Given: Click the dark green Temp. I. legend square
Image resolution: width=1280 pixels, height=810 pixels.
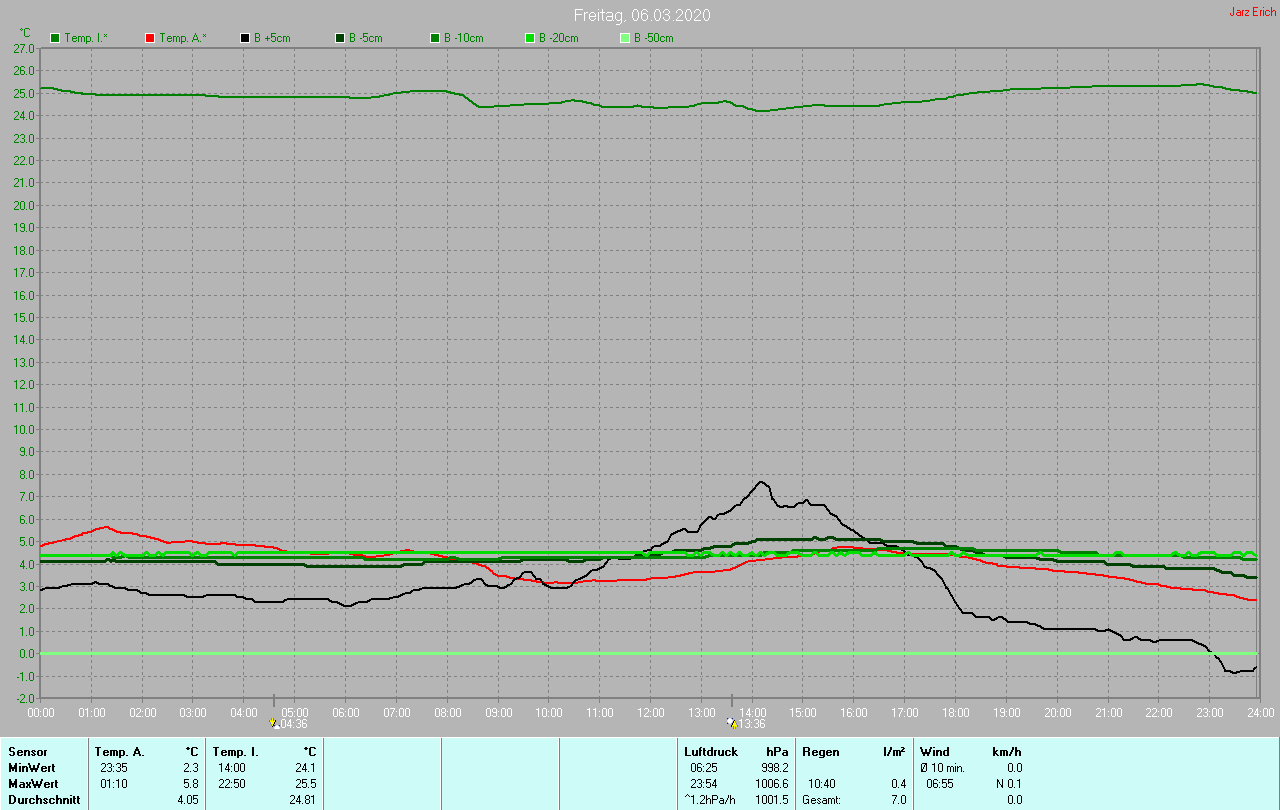Looking at the screenshot, I should point(55,38).
